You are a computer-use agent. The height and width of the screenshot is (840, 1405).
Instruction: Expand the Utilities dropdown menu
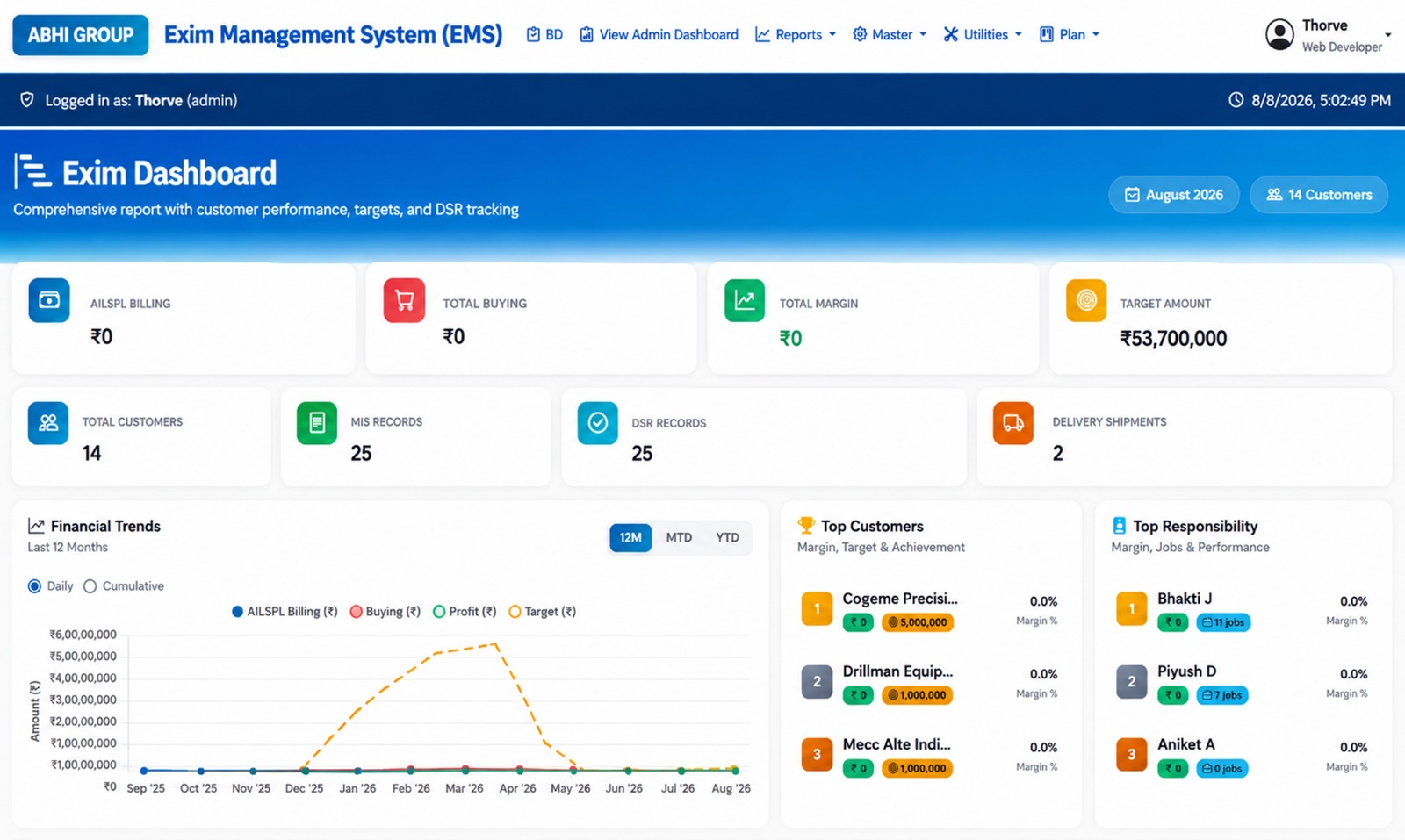[x=983, y=35]
